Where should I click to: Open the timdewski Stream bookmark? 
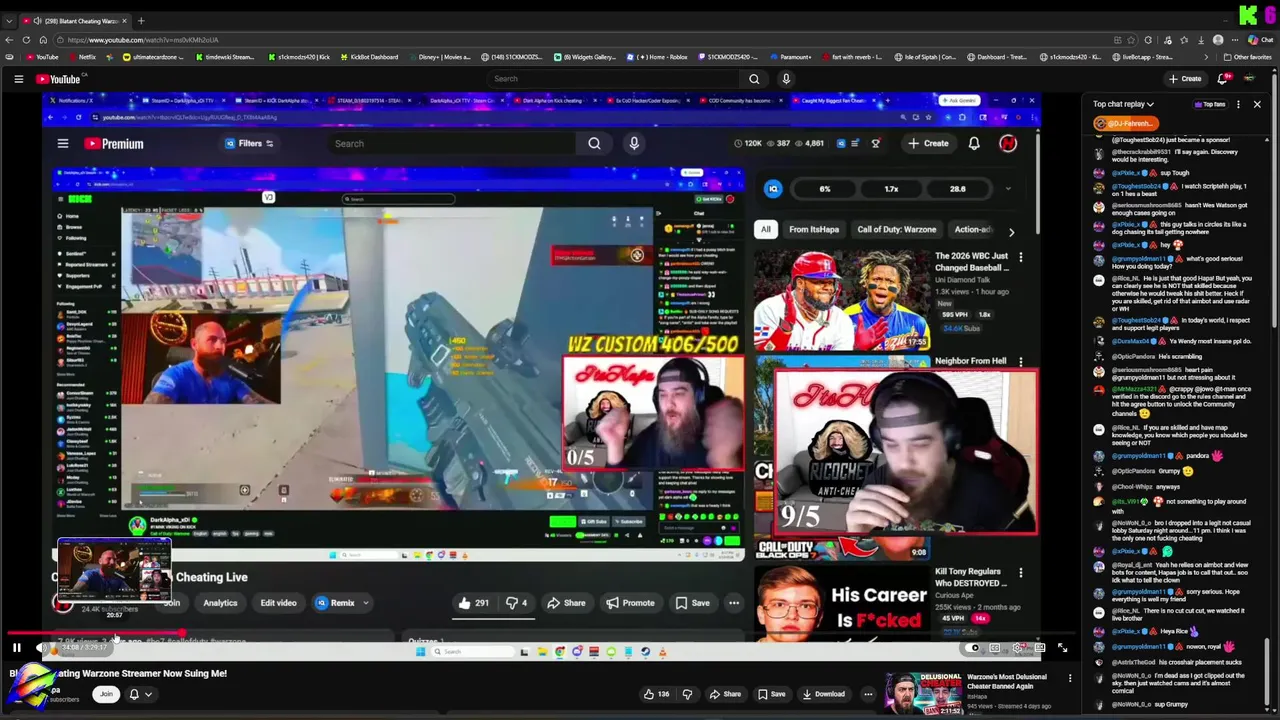[x=224, y=57]
